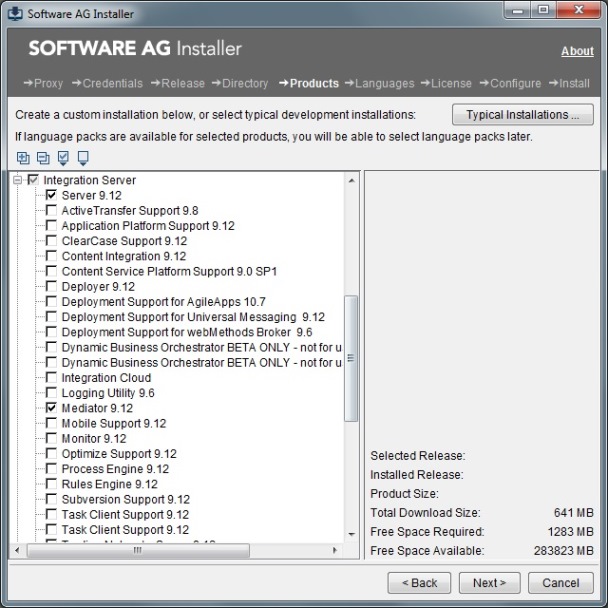Check the Mobile Support 9.12 box
This screenshot has height=608, width=608.
[x=51, y=423]
